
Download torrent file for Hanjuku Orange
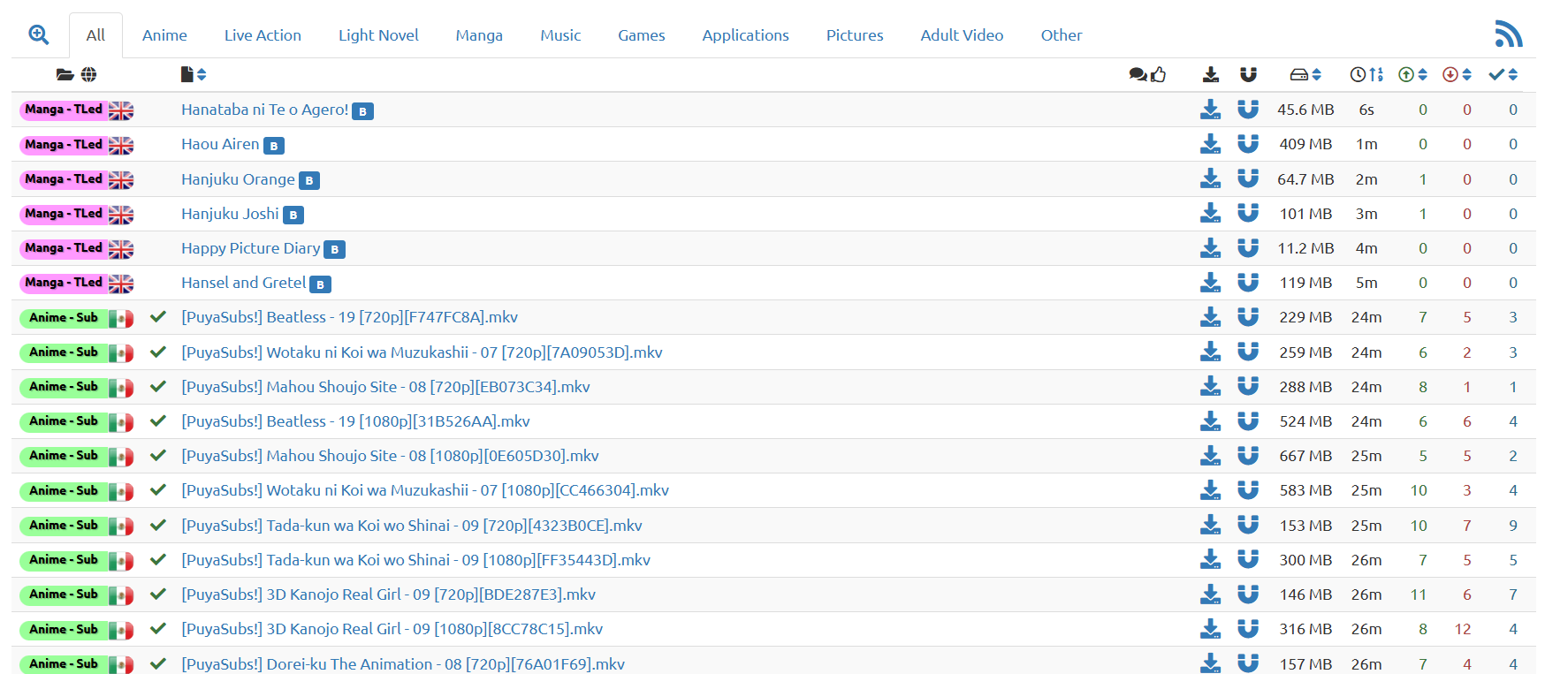point(1210,179)
